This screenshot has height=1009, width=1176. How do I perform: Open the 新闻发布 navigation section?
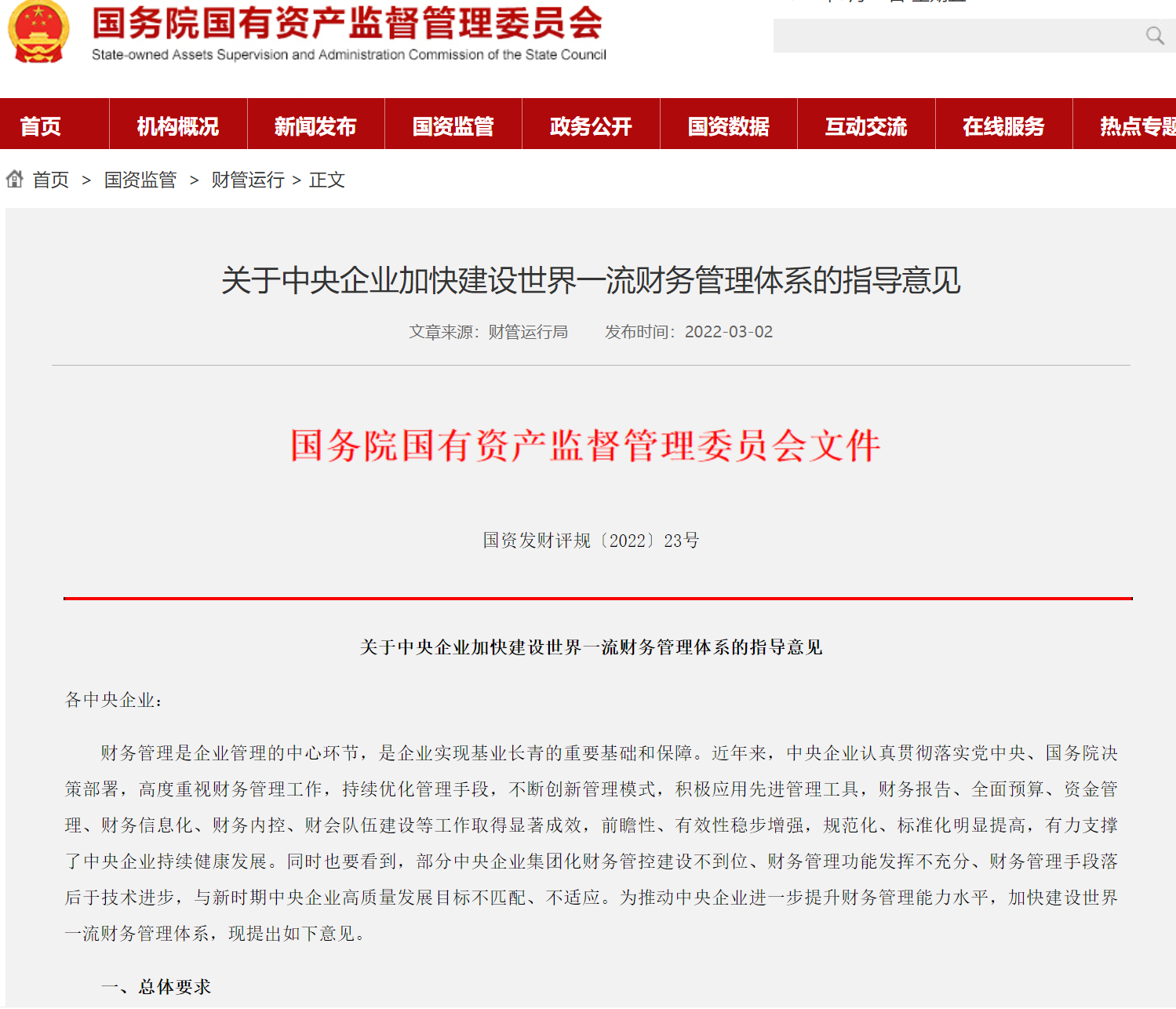(315, 124)
